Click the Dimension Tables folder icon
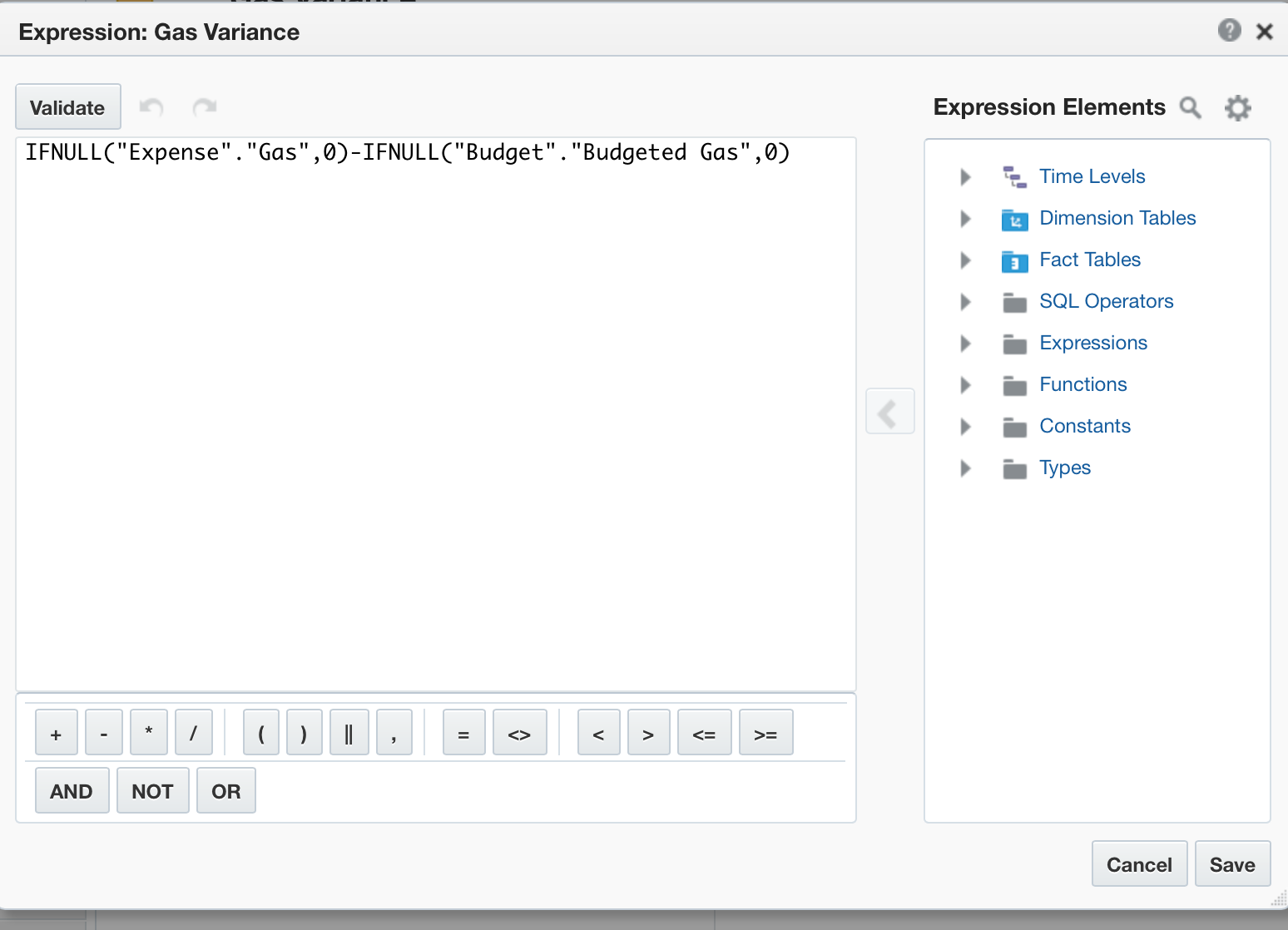Image resolution: width=1288 pixels, height=930 pixels. (1014, 219)
